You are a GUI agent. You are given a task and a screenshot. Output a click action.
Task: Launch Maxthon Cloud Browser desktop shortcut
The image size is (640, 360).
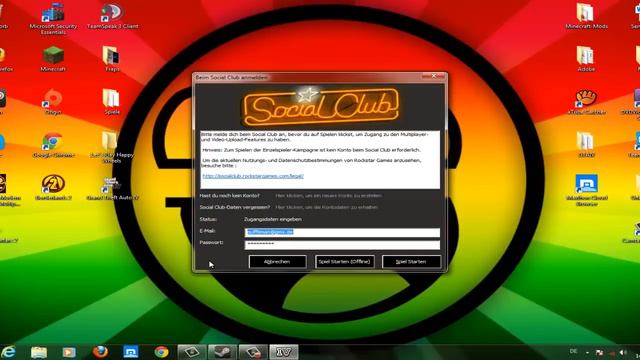(587, 191)
